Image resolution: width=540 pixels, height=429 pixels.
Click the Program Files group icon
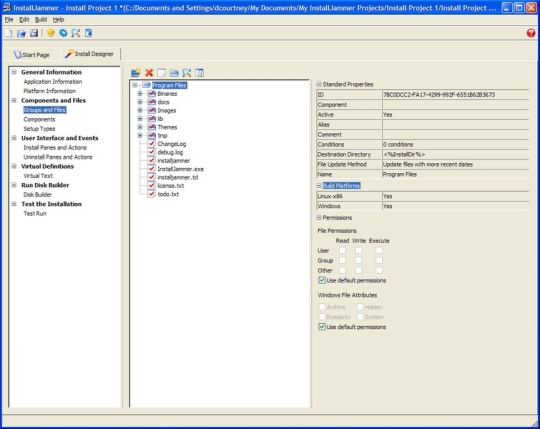point(146,85)
